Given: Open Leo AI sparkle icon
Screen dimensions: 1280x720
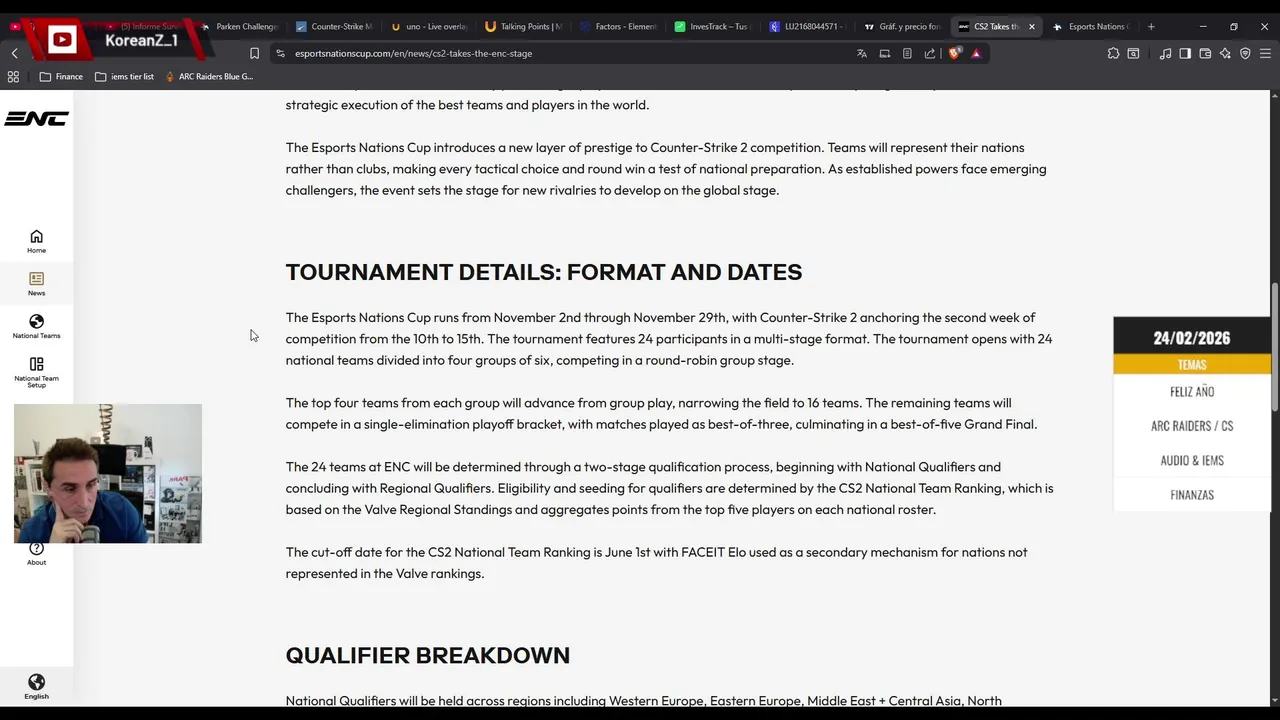Looking at the screenshot, I should [x=1225, y=53].
